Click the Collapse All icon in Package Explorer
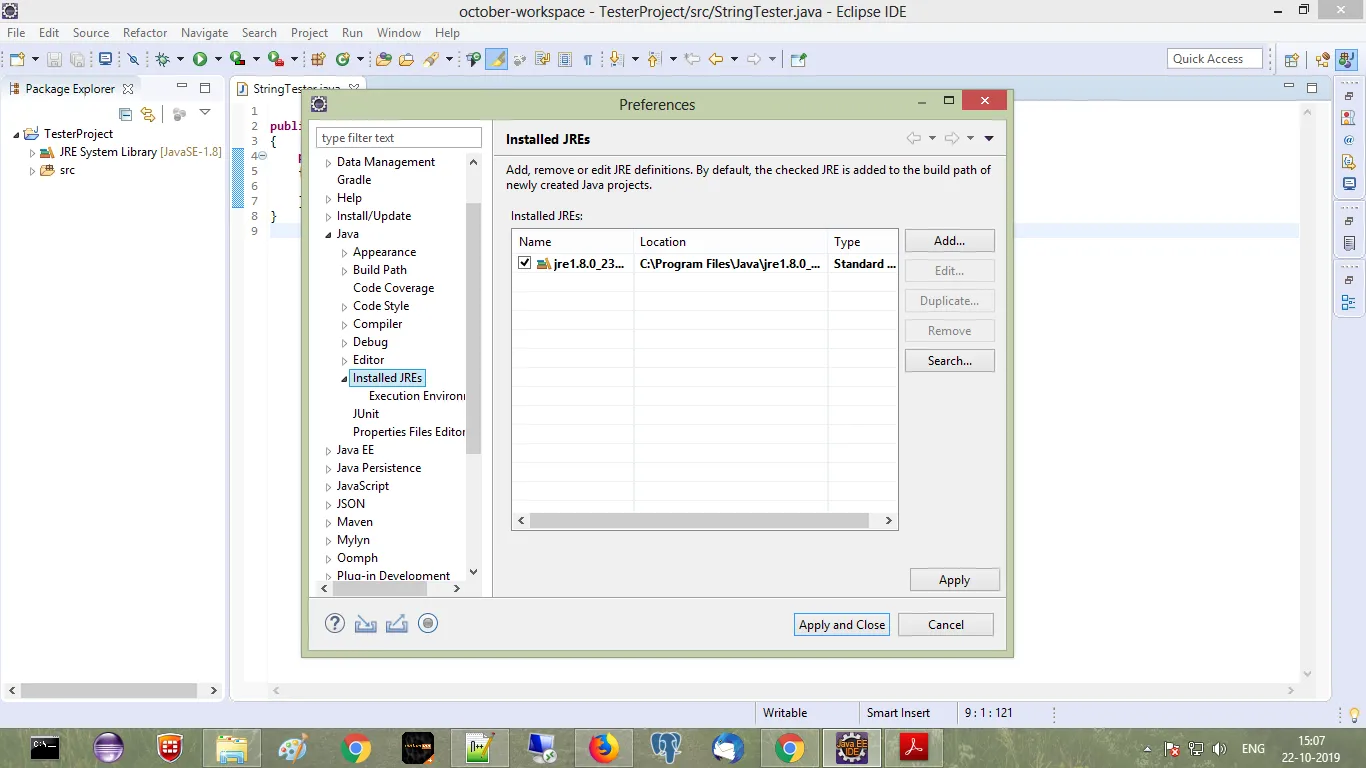The image size is (1366, 768). 126,114
